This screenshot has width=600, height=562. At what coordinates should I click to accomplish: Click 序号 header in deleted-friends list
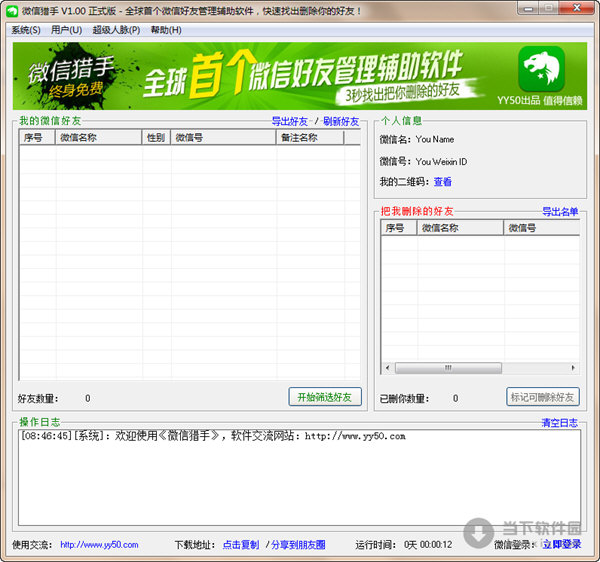398,228
